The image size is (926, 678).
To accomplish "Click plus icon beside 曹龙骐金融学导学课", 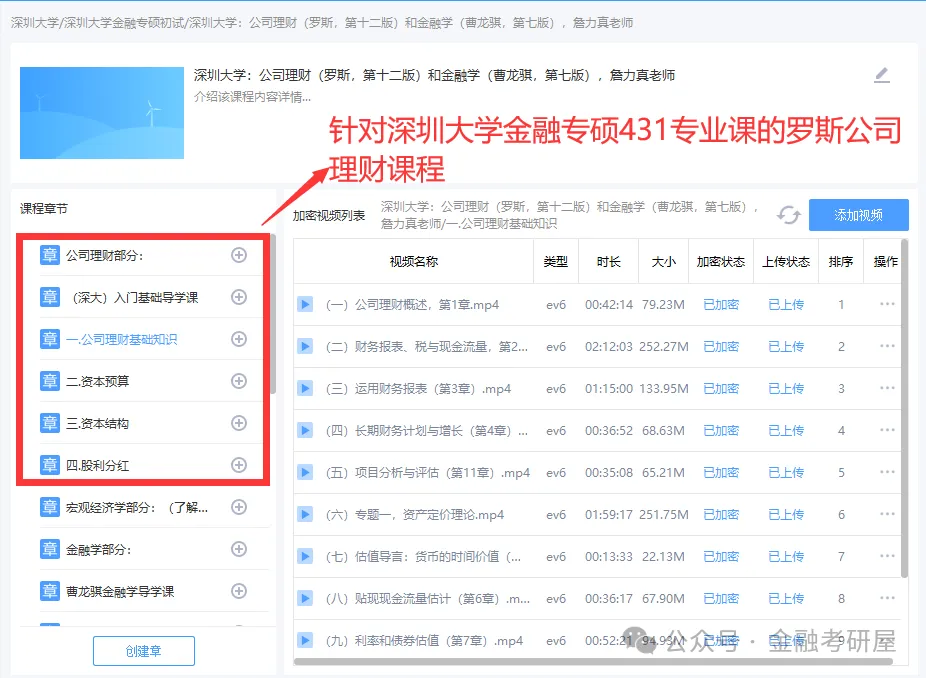I will point(239,591).
